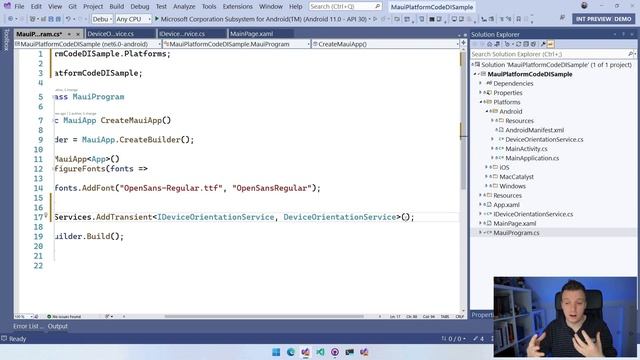
Task: Toggle the highlighted Preview Selected Items button
Action: click(550, 44)
